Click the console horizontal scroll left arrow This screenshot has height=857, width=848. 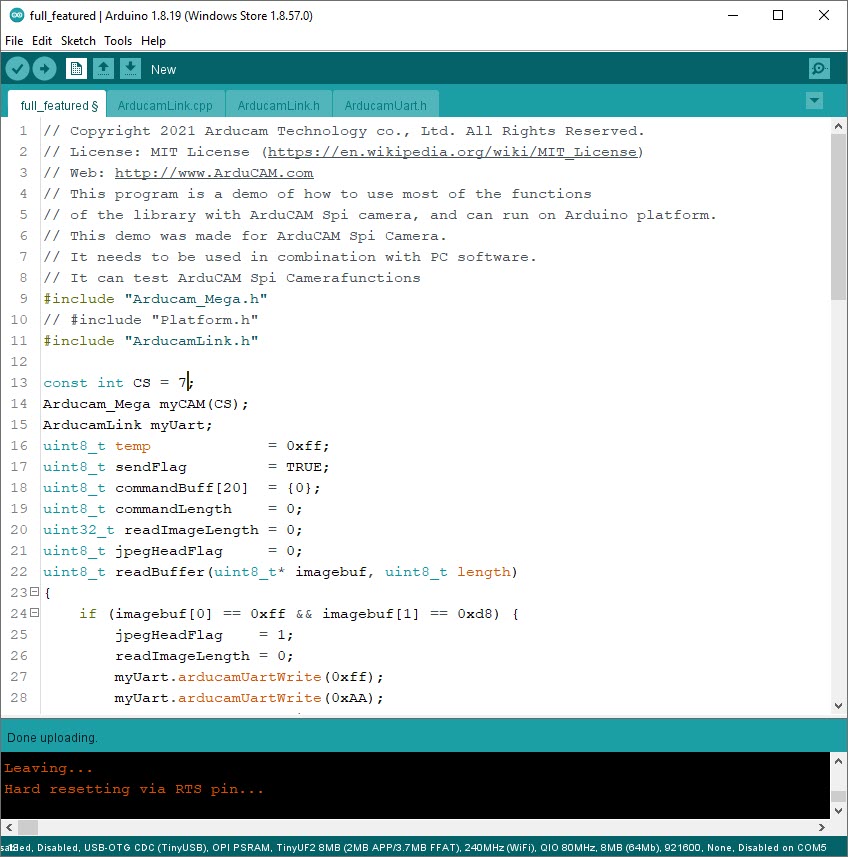tap(9, 827)
